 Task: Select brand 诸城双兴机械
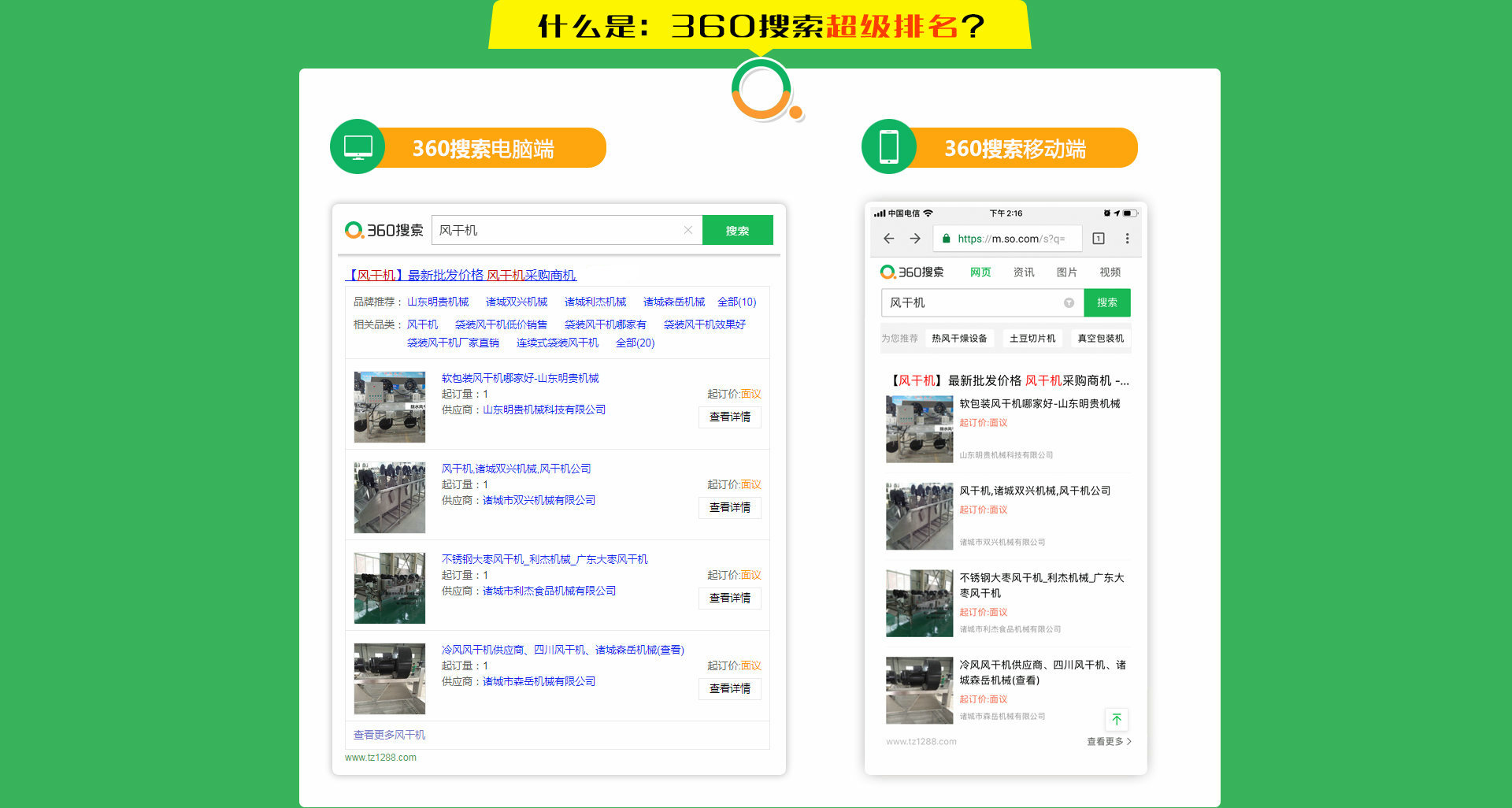(x=517, y=302)
